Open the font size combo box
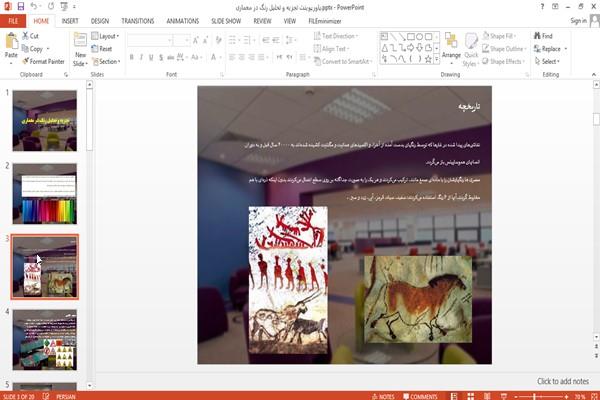The image size is (600, 400). 181,40
